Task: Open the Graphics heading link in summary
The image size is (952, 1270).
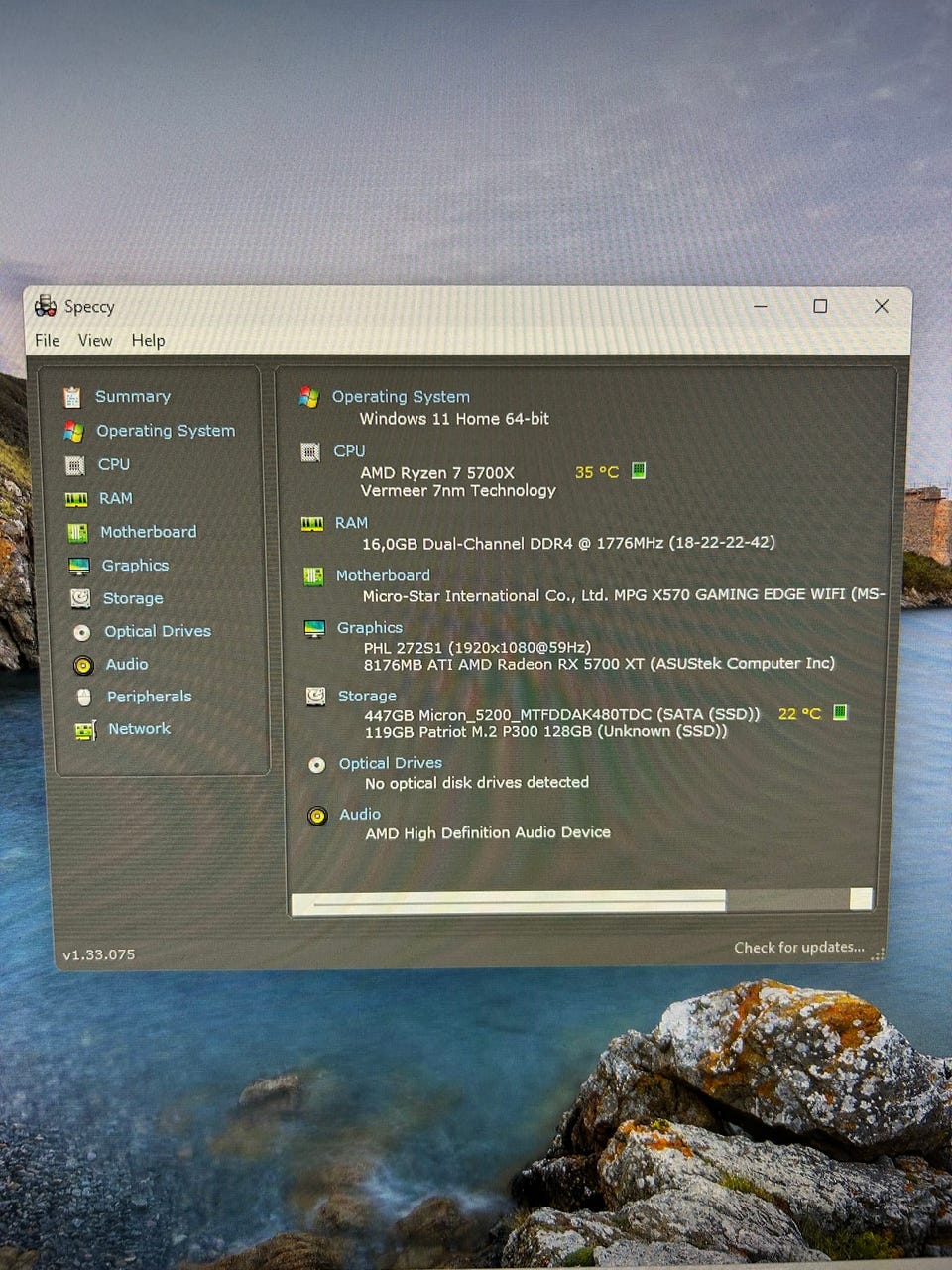Action: 370,627
